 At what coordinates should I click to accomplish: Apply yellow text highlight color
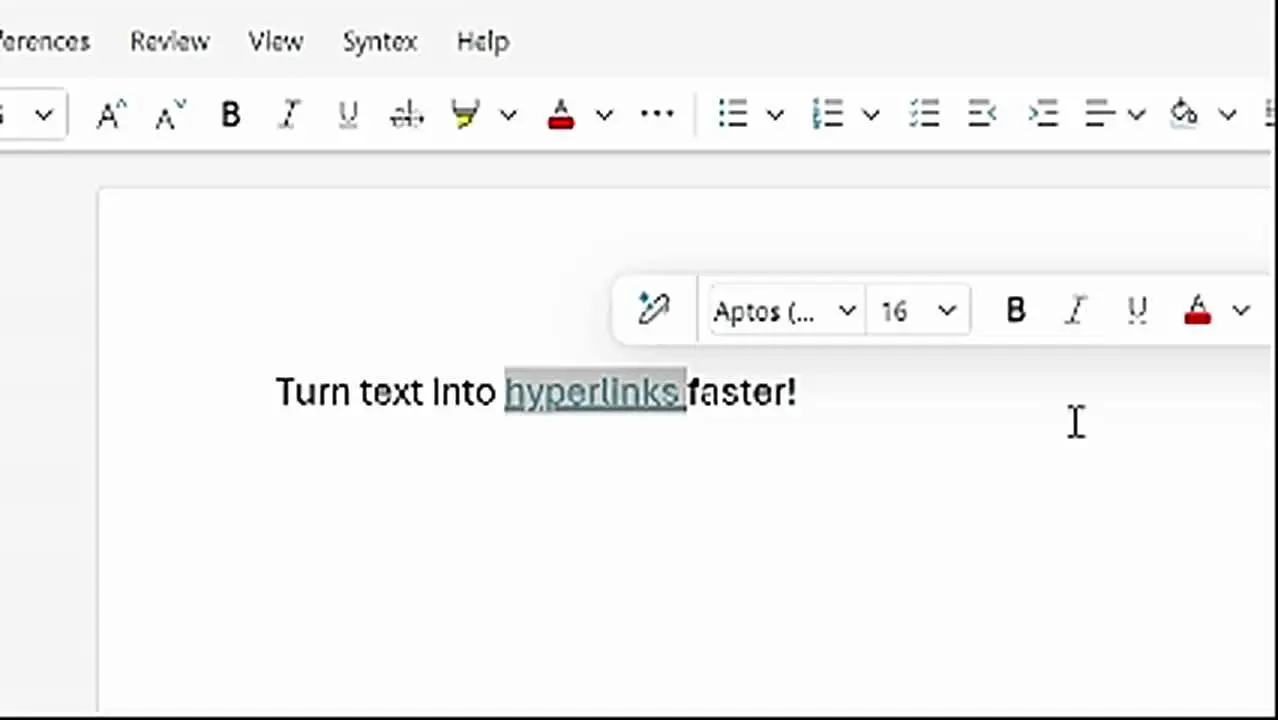465,115
